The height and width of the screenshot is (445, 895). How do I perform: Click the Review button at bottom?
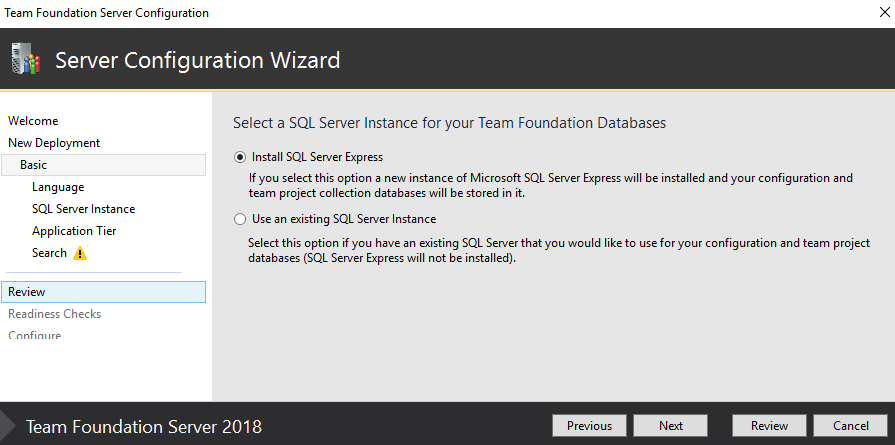coord(769,426)
